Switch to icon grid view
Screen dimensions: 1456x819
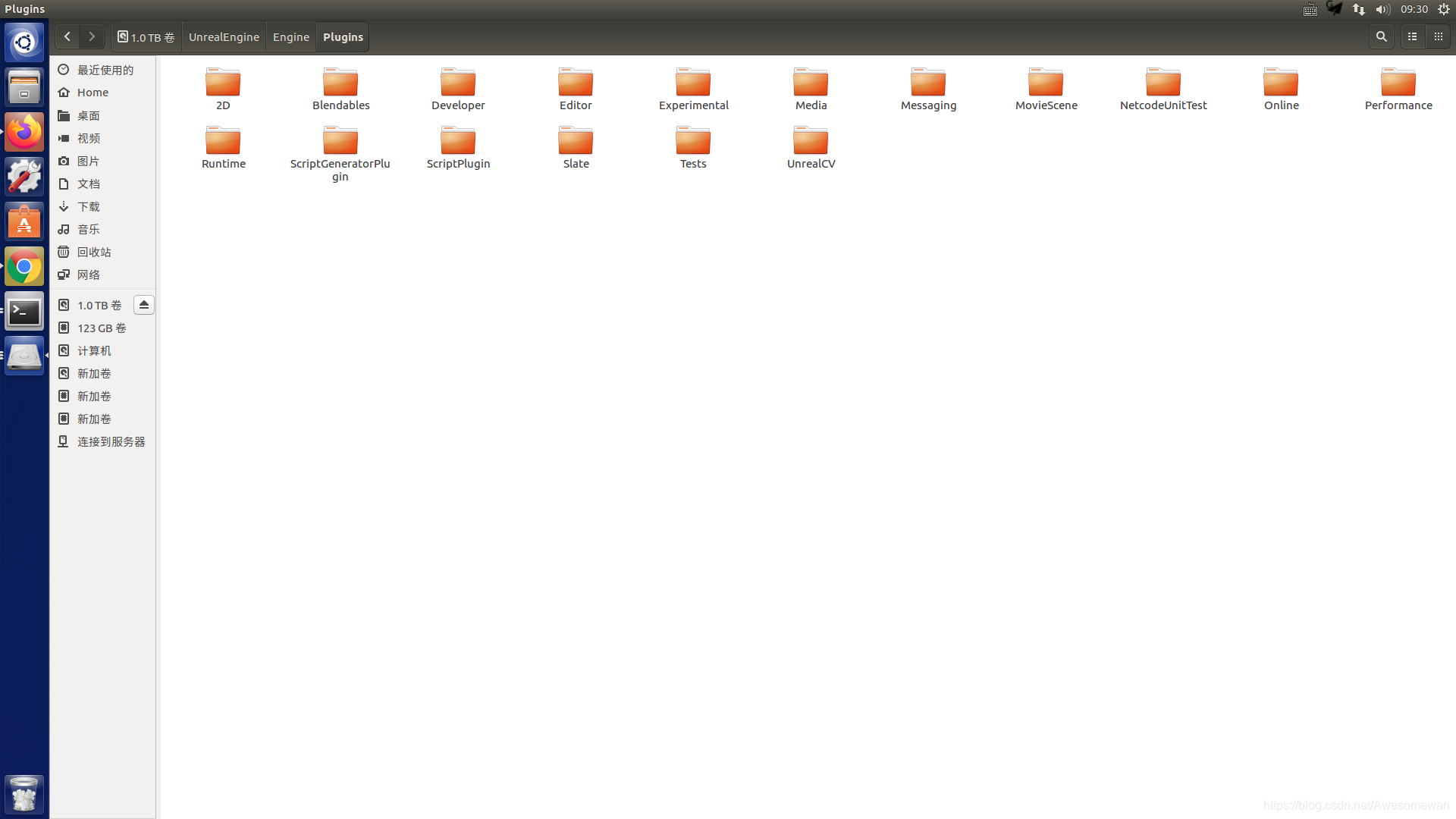(x=1438, y=36)
